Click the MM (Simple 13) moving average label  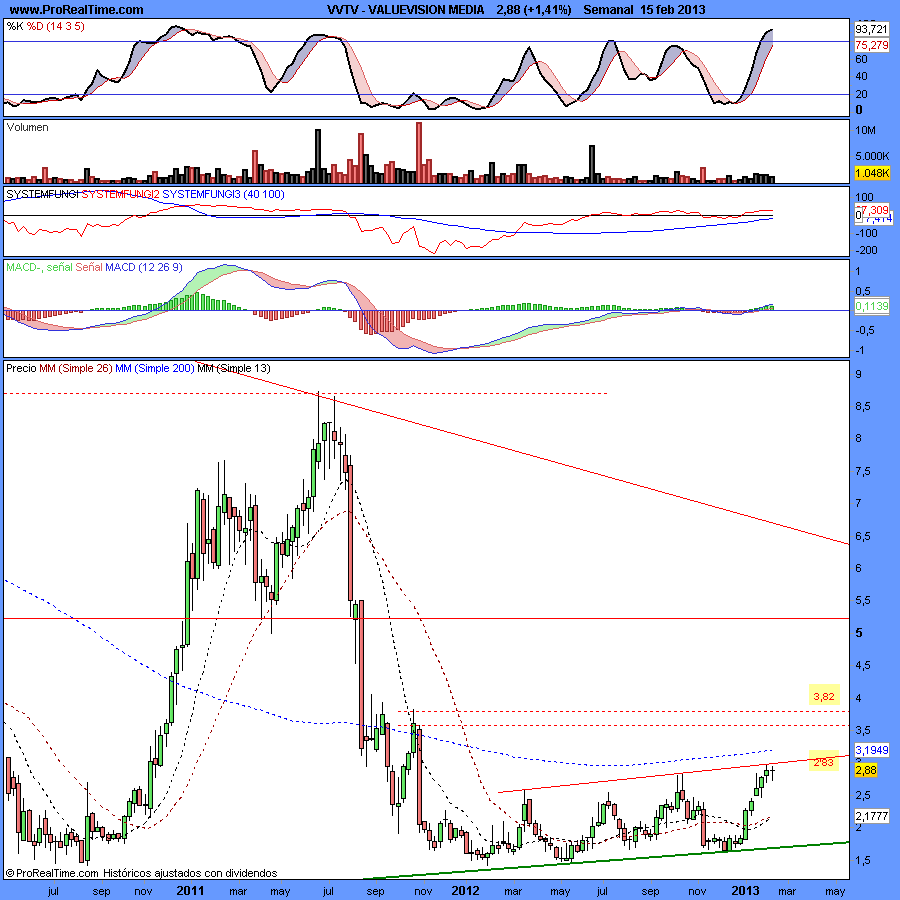[x=234, y=368]
